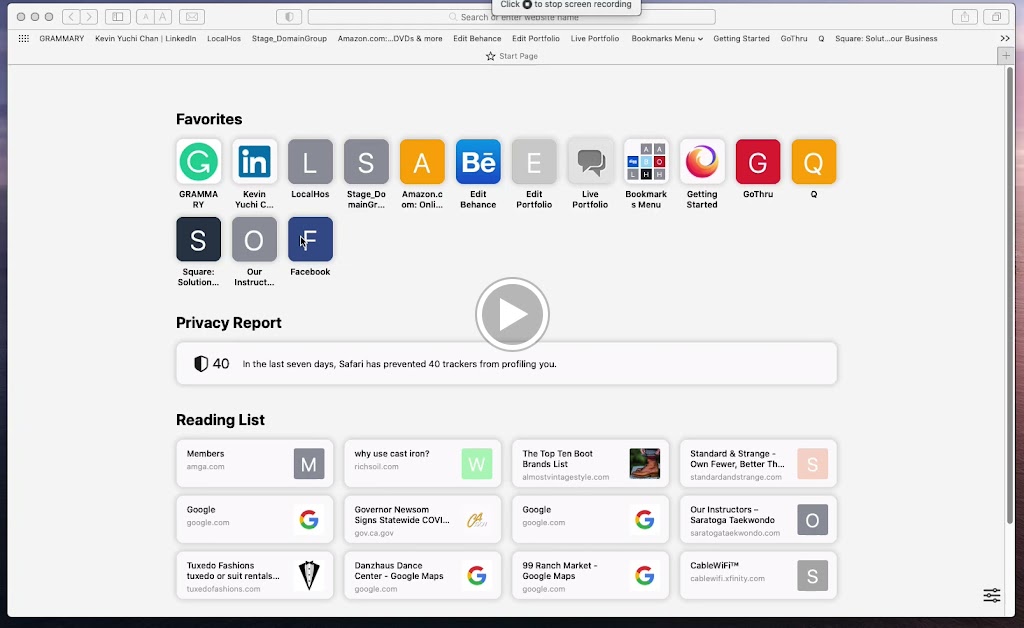Open the Privacy Report 40 trackers card

pos(506,364)
